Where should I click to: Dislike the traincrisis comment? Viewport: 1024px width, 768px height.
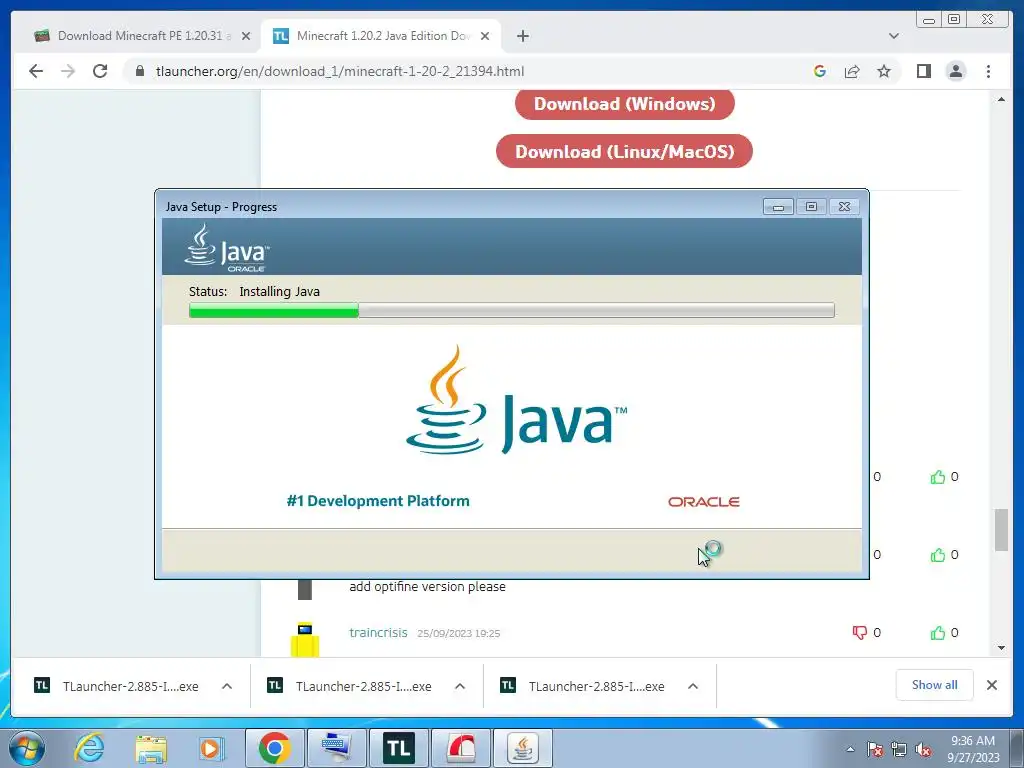859,632
